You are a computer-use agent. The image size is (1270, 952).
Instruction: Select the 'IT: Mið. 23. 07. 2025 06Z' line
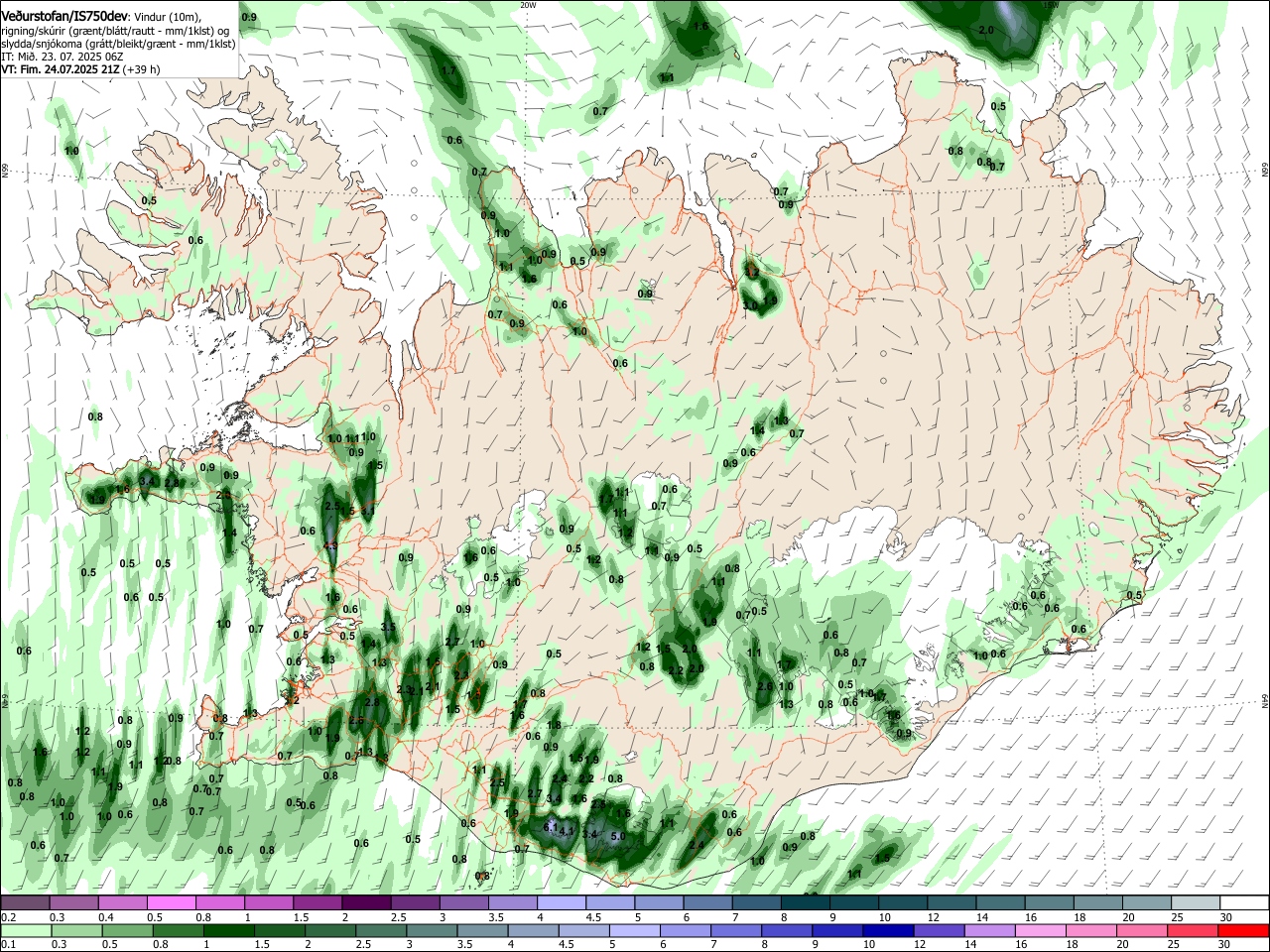coord(61,58)
